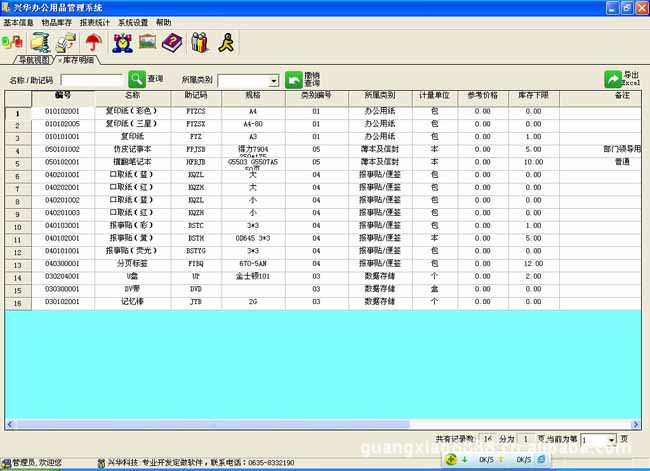This screenshot has width=650, height=471.
Task: Click the application icon in the title bar
Action: [6, 7]
